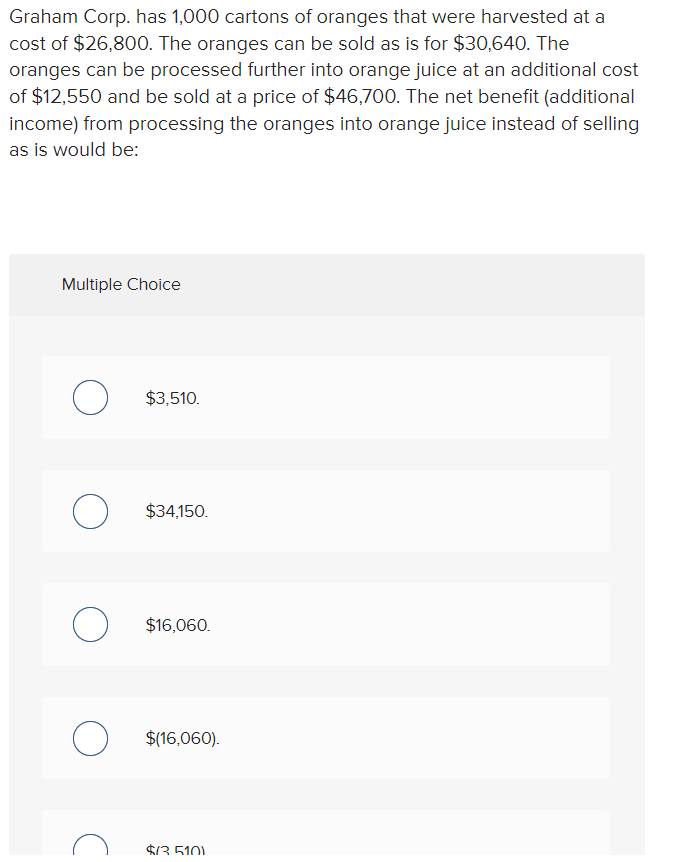
Task: Select the $3,510 radio button
Action: (90, 397)
